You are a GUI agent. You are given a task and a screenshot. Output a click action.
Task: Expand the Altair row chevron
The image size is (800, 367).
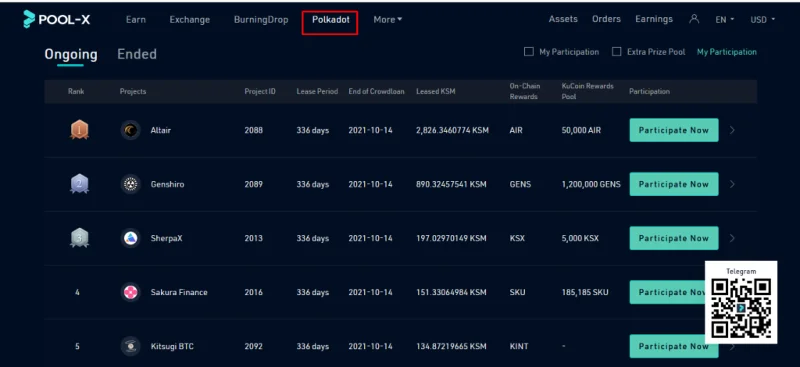733,130
